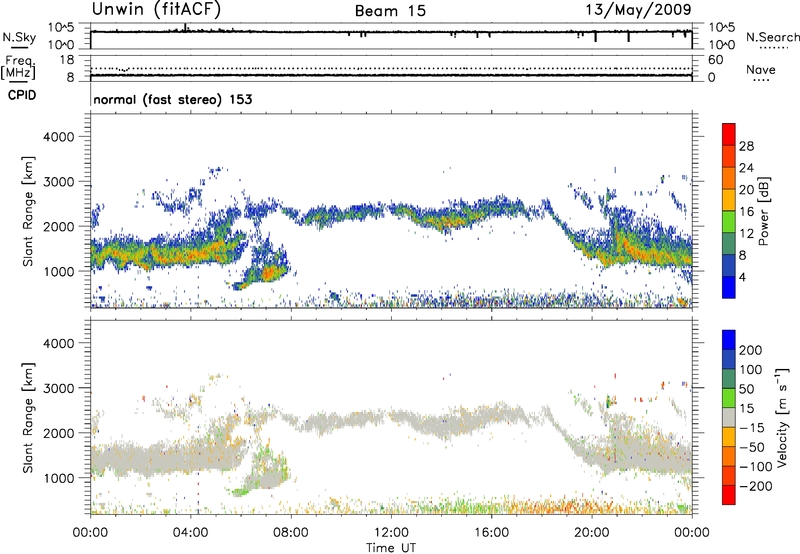Click the date '13/May/2009'

[638, 9]
